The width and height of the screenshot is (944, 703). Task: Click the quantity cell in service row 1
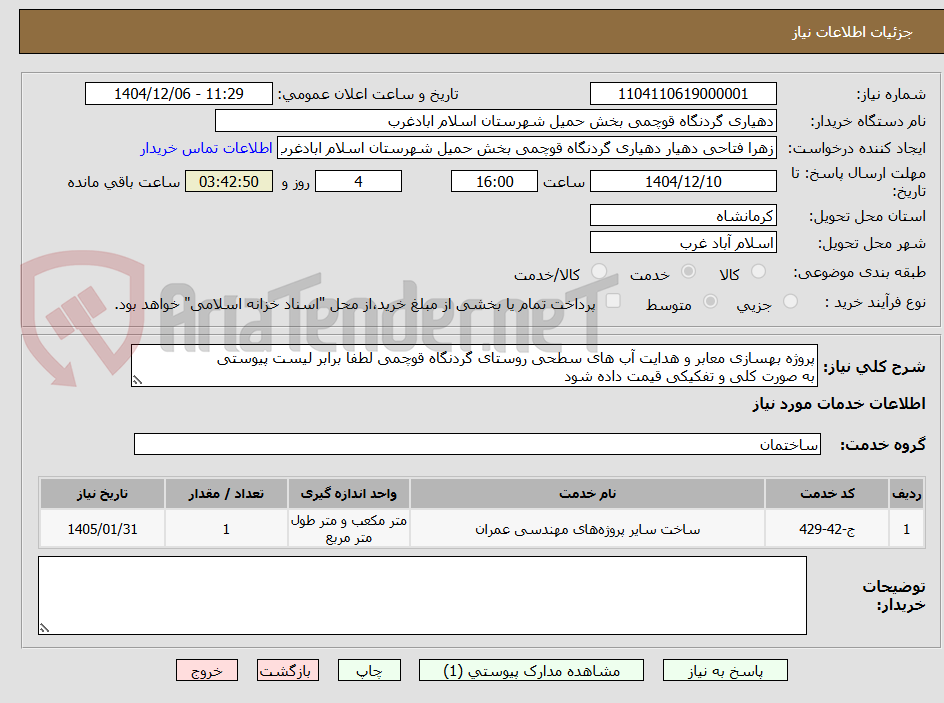(226, 529)
